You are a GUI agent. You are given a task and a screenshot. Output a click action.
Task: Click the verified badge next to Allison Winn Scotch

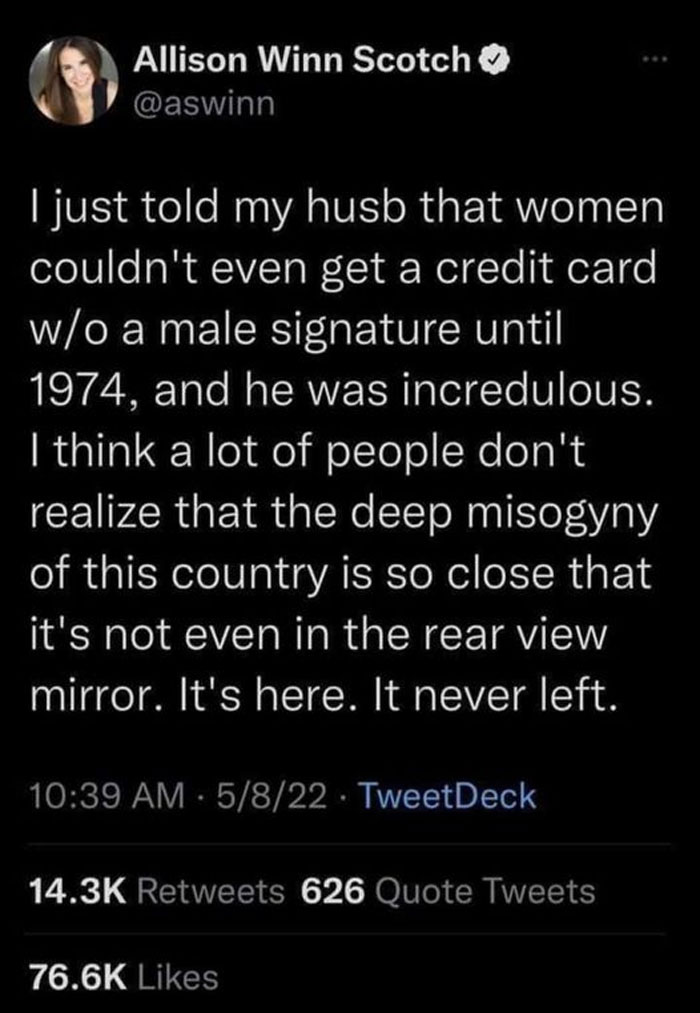[x=492, y=57]
